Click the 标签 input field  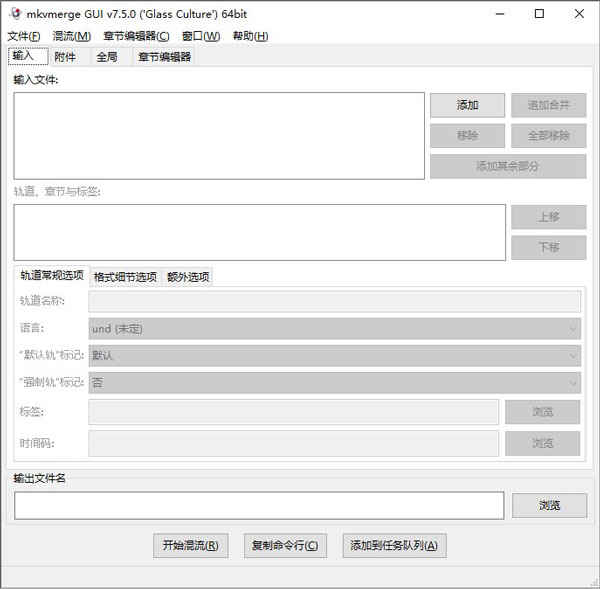point(293,412)
